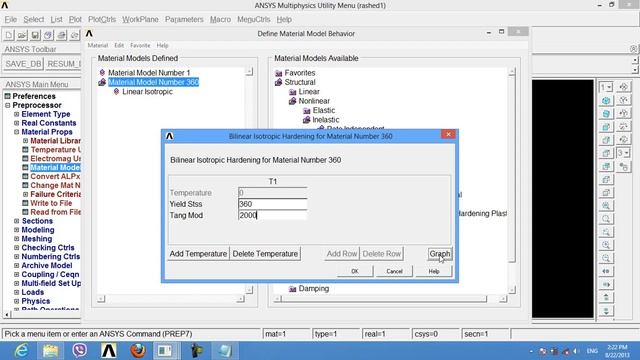Image resolution: width=640 pixels, height=360 pixels.
Task: Collapse the Preprocessor tree node
Action: pyautogui.click(x=7, y=105)
